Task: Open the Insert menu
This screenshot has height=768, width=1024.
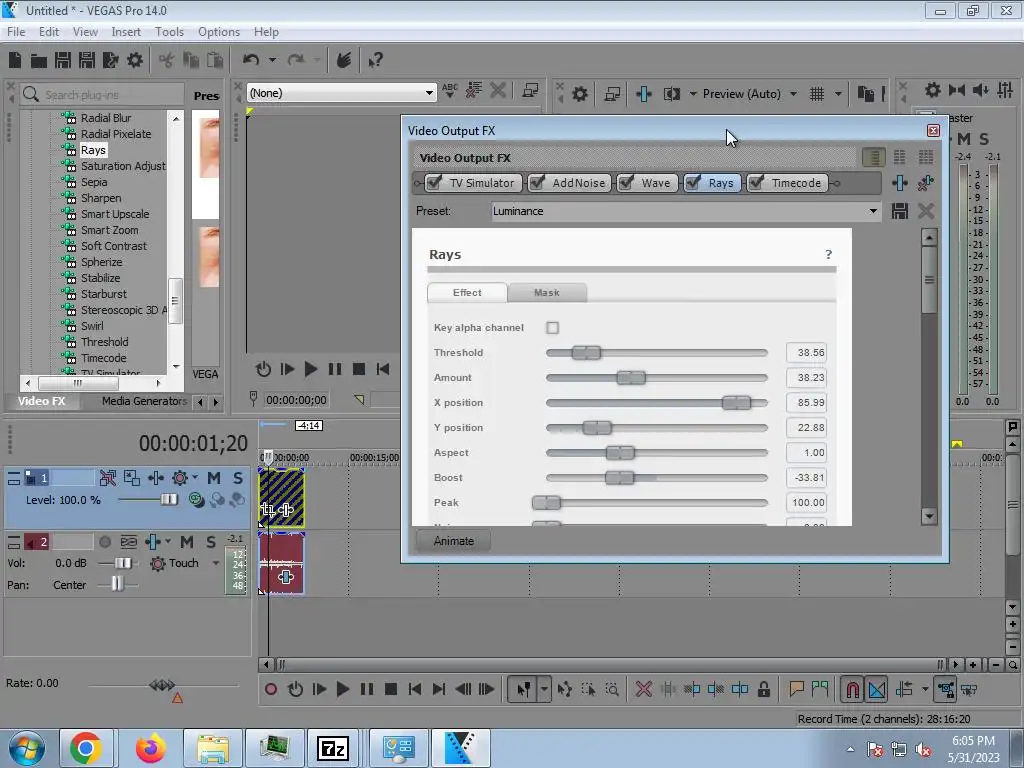Action: (126, 31)
